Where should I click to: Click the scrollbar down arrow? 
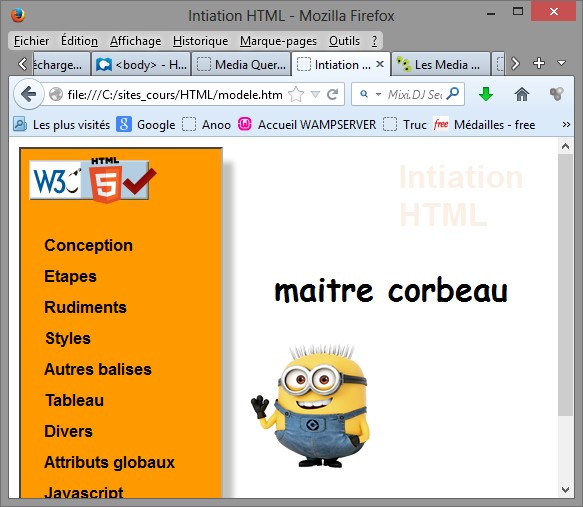pos(565,490)
